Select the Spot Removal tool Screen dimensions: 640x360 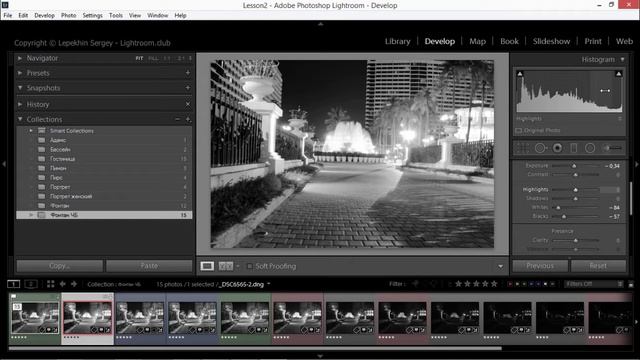540,148
